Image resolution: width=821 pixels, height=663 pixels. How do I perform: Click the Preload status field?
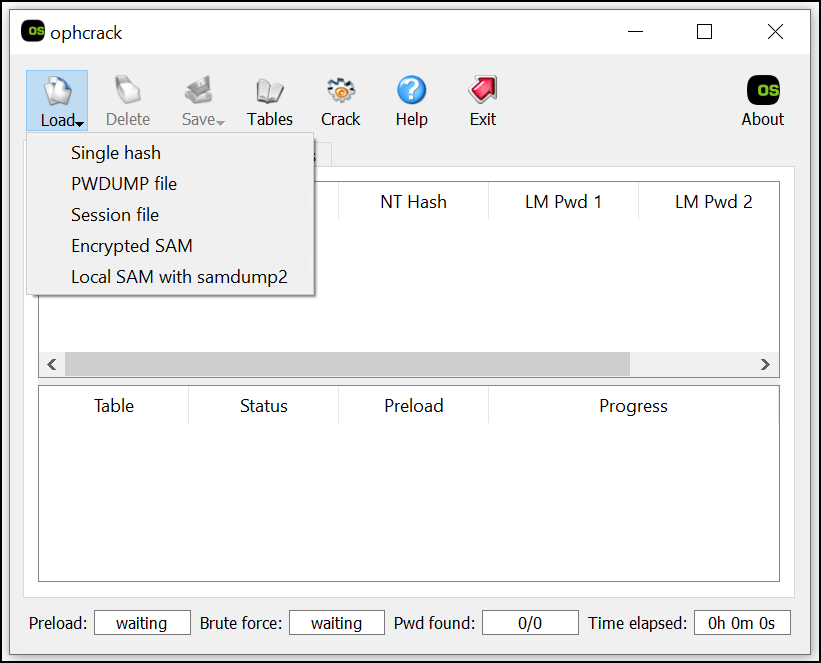point(142,623)
